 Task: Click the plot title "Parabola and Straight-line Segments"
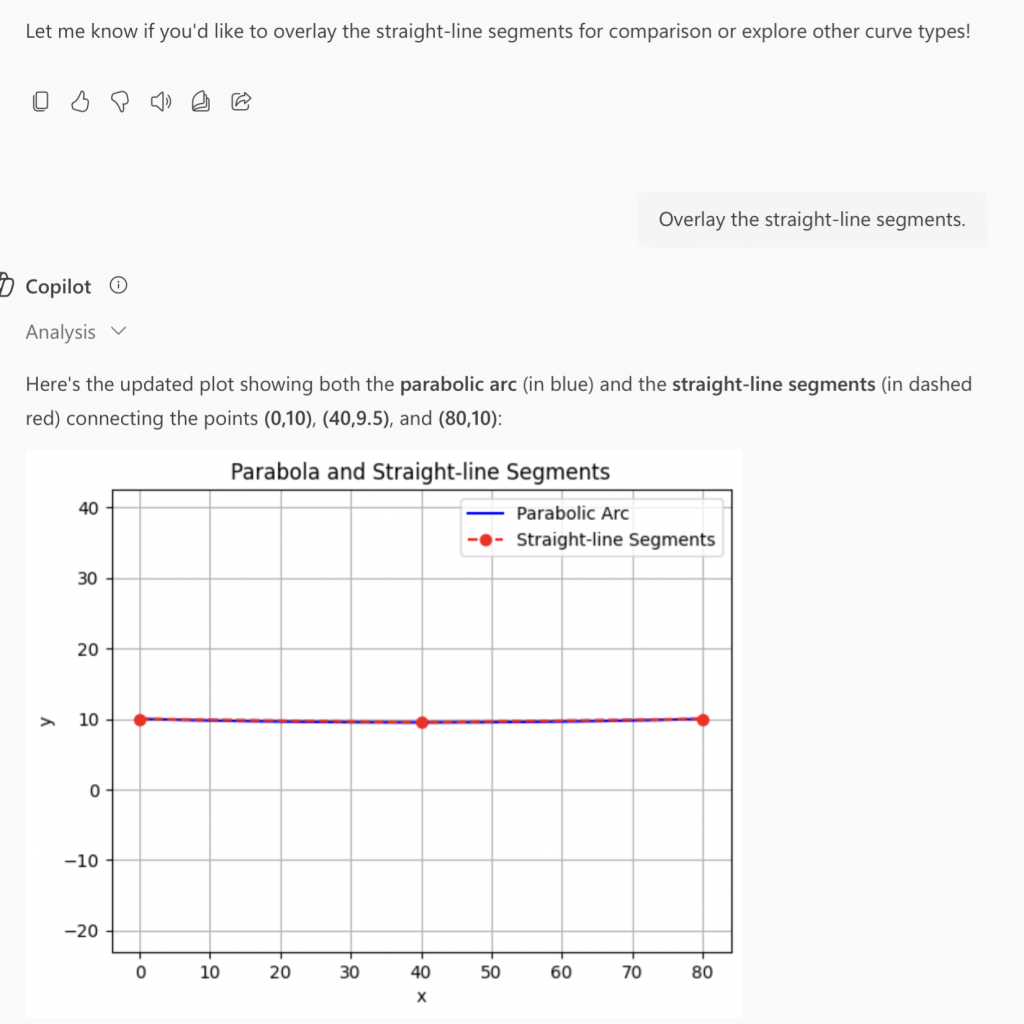(x=420, y=471)
